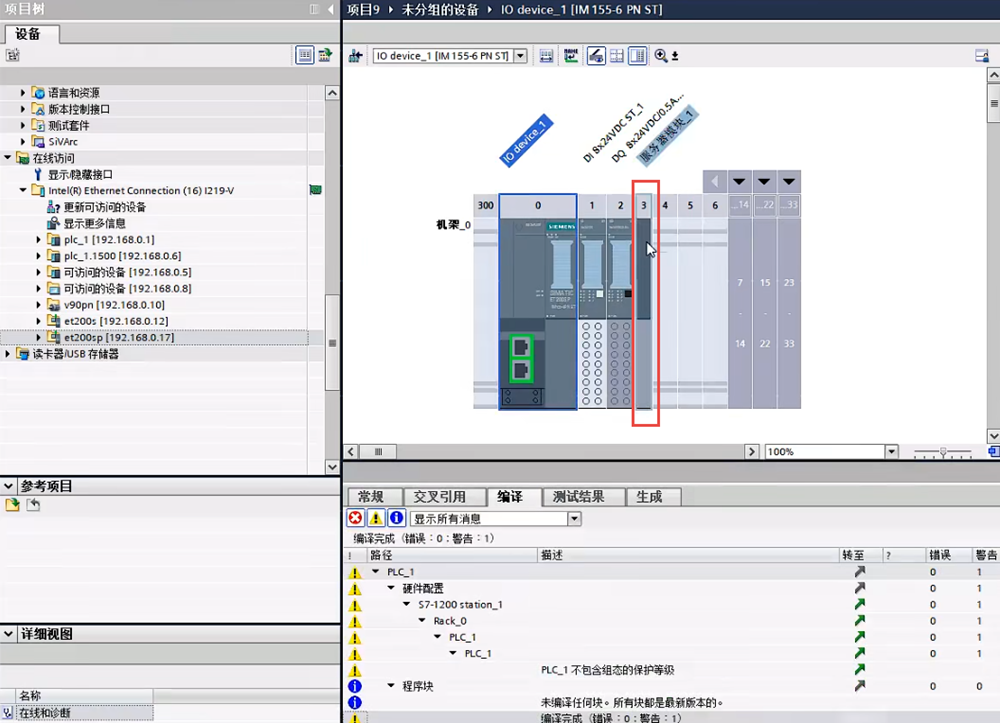This screenshot has height=723, width=1000.
Task: Click the zoom in magnifier icon
Action: pyautogui.click(x=661, y=56)
